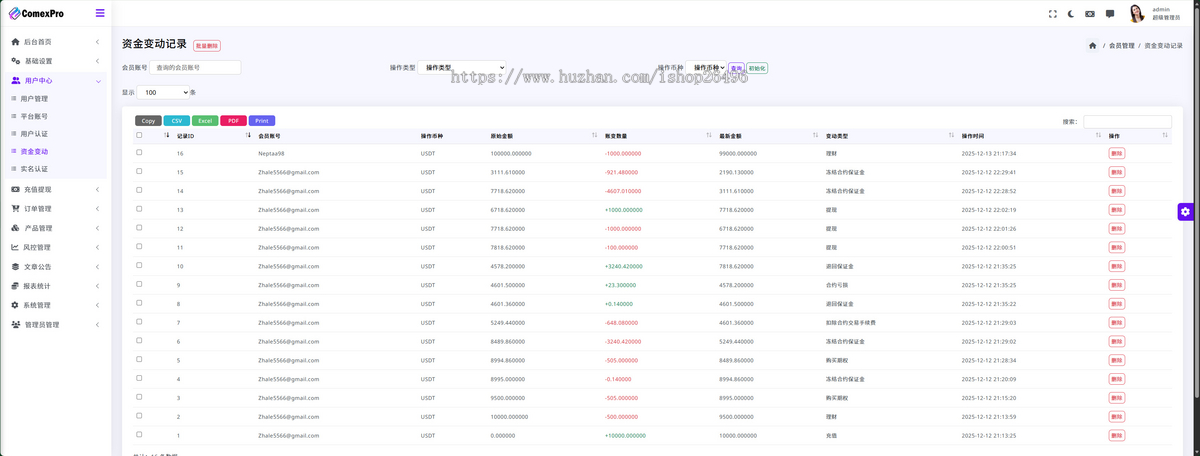Enter fullscreen mode using header icon
The image size is (1200, 456).
(1052, 14)
